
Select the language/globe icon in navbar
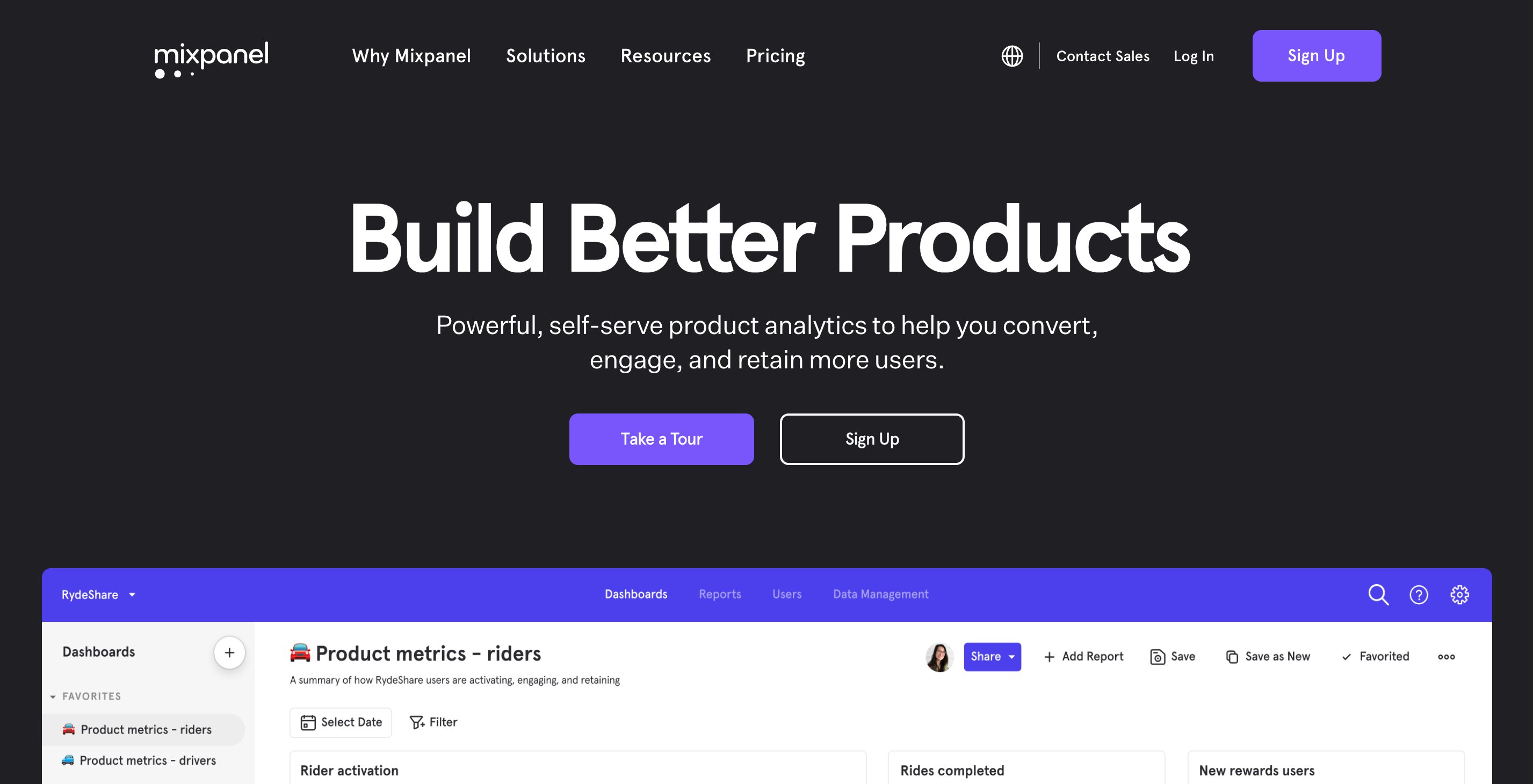coord(1011,56)
